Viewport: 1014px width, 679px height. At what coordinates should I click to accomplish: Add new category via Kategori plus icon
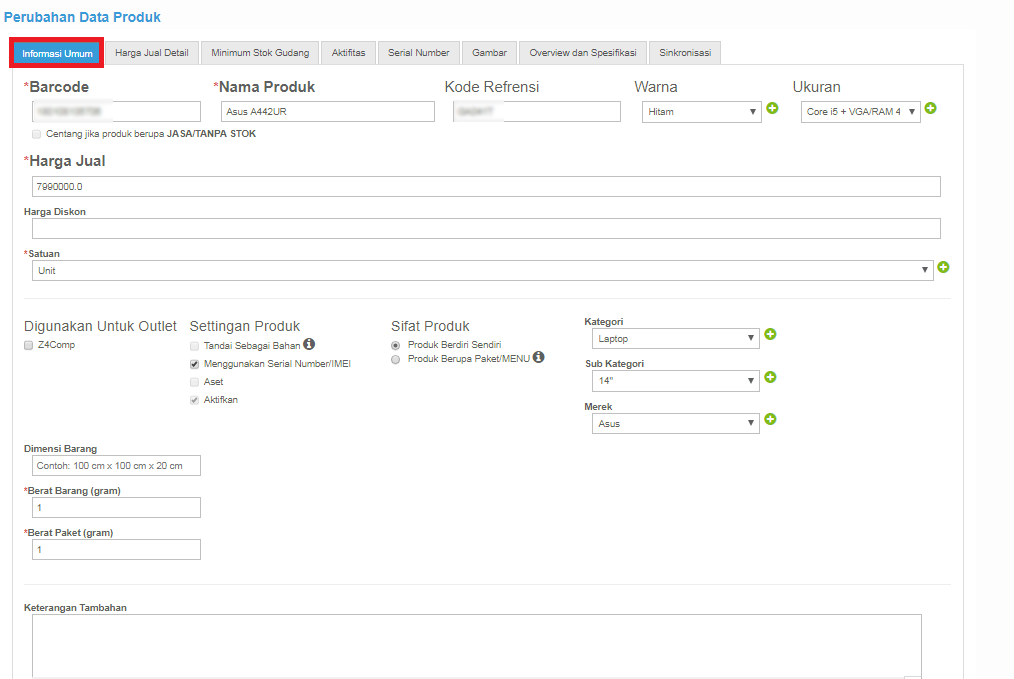tap(770, 335)
